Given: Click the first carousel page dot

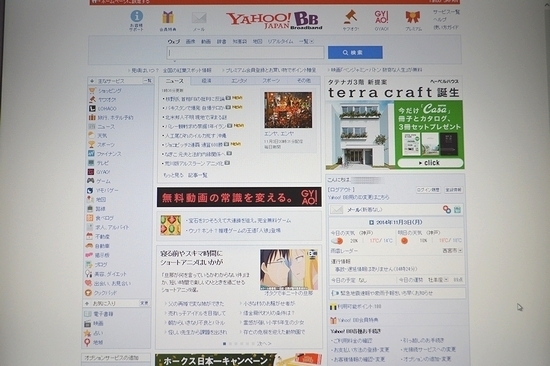Looking at the screenshot, I should (x=224, y=344).
